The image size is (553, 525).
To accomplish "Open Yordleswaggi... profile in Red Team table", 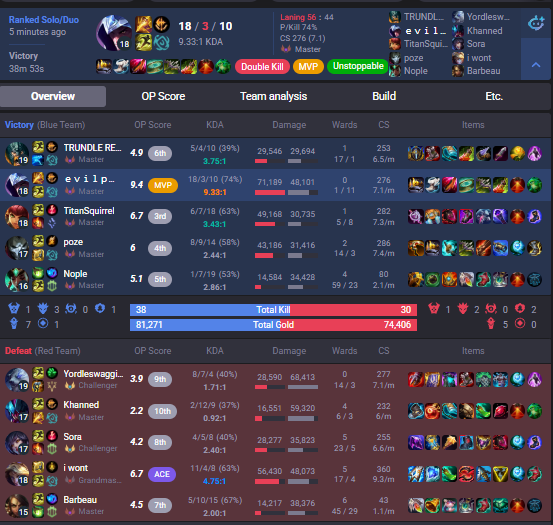I will 93,373.
